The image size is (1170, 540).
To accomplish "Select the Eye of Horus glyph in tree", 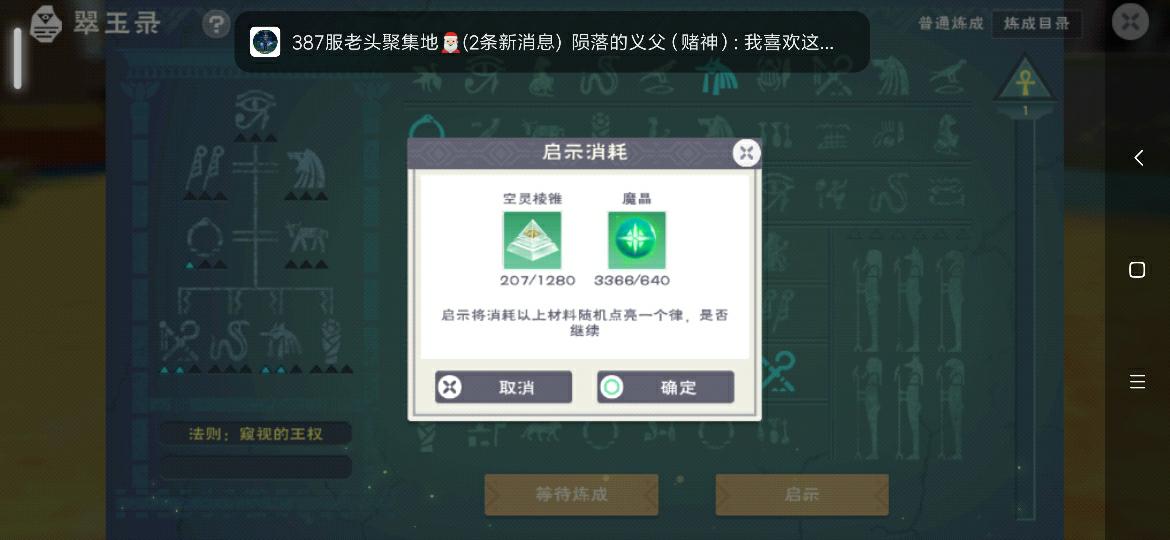I will click(255, 110).
